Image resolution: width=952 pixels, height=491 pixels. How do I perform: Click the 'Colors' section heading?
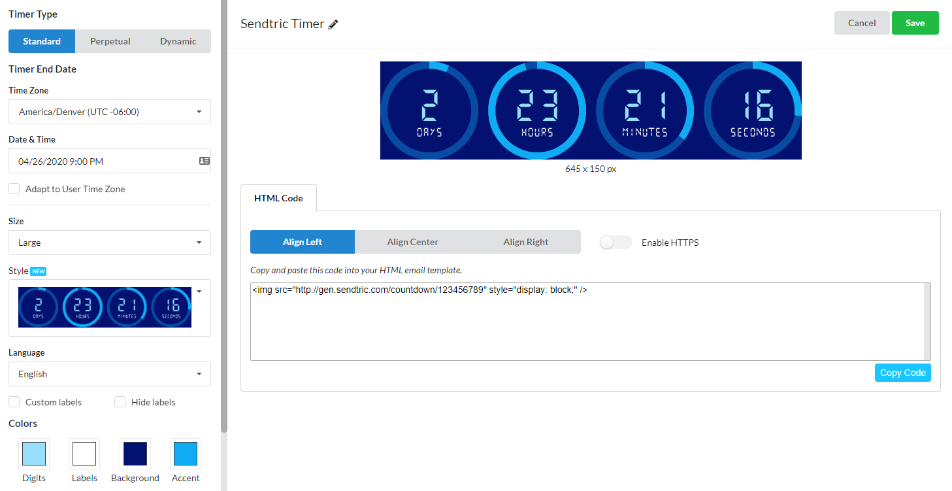coord(22,424)
